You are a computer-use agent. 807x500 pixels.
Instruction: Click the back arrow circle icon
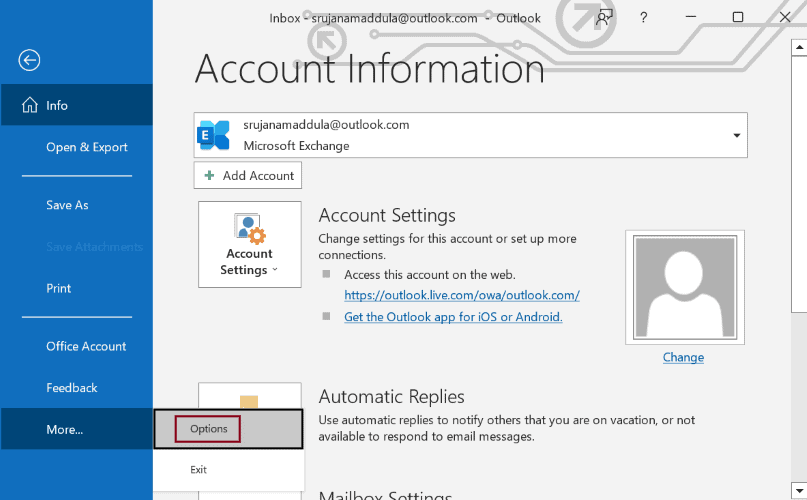(29, 60)
